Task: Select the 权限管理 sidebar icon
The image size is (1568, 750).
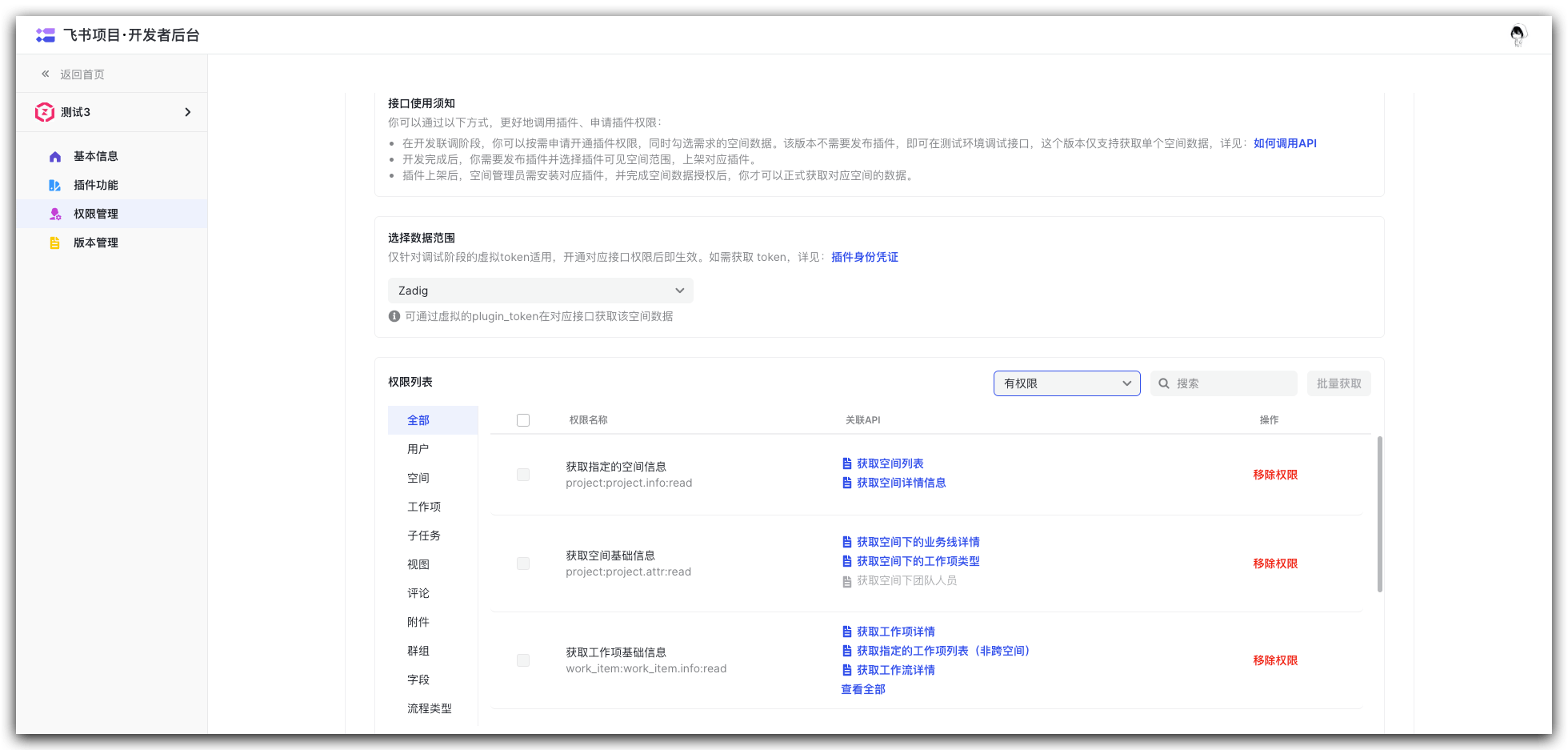Action: click(54, 214)
